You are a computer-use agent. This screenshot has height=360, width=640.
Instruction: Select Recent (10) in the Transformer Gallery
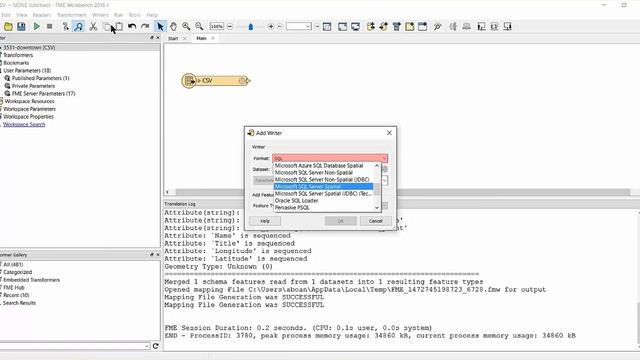point(16,295)
